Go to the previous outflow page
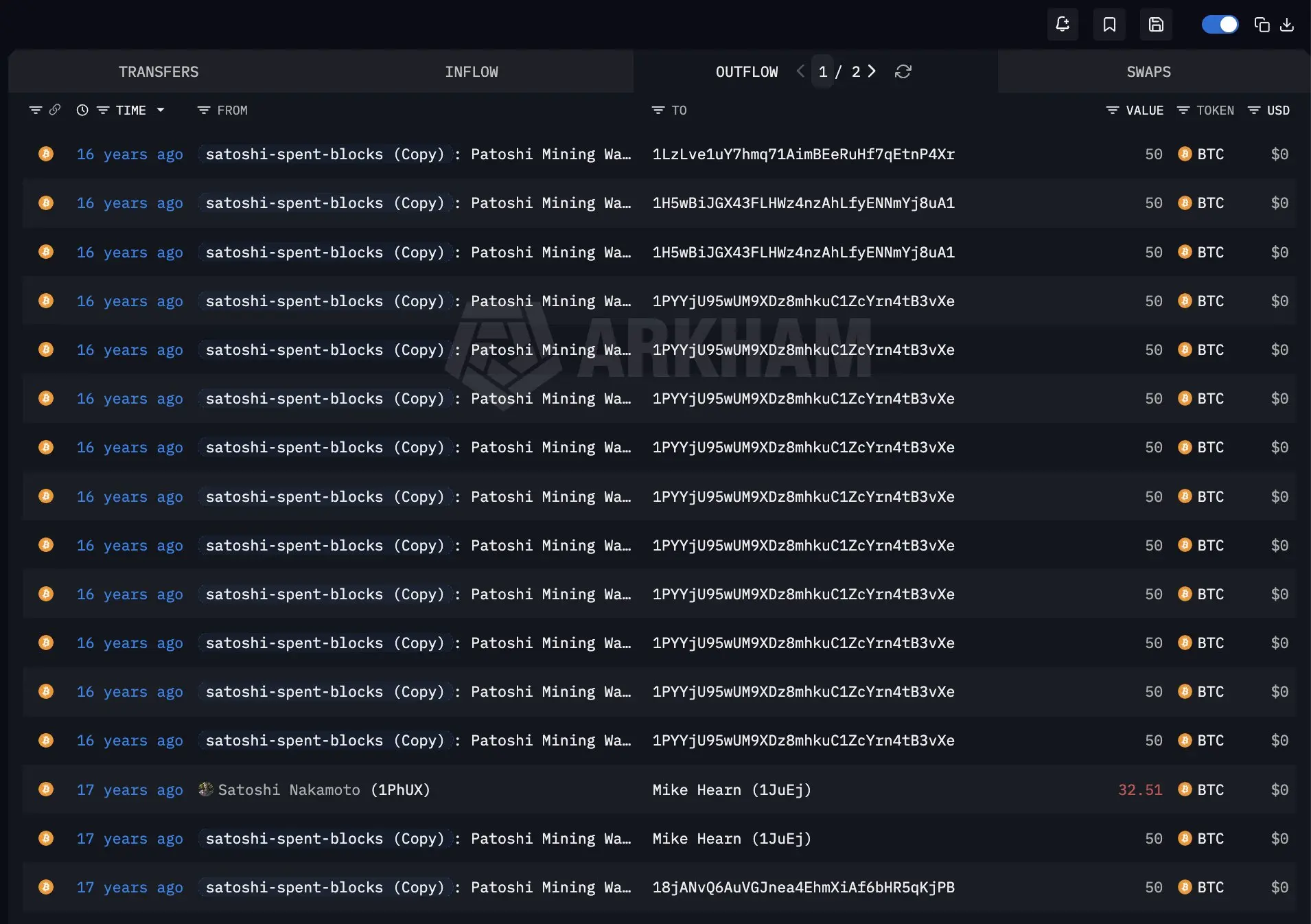 click(800, 71)
